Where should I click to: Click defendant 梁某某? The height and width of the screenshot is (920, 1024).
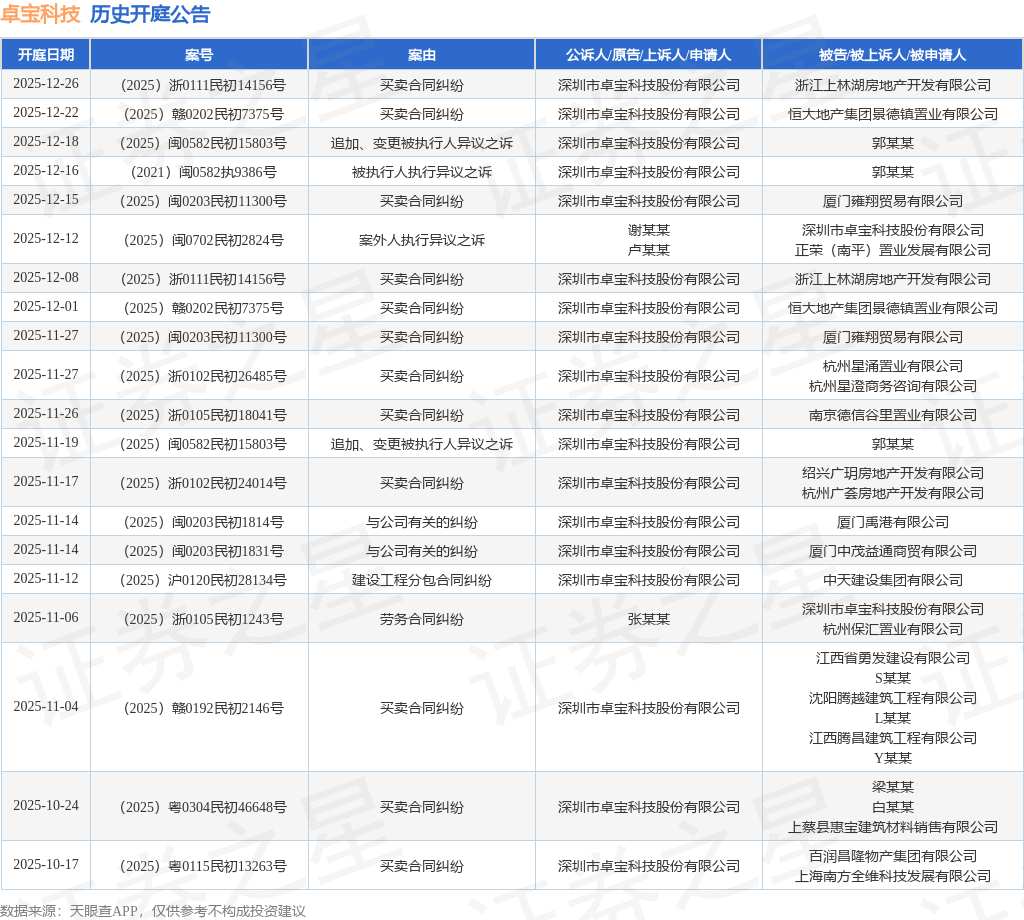click(x=893, y=787)
